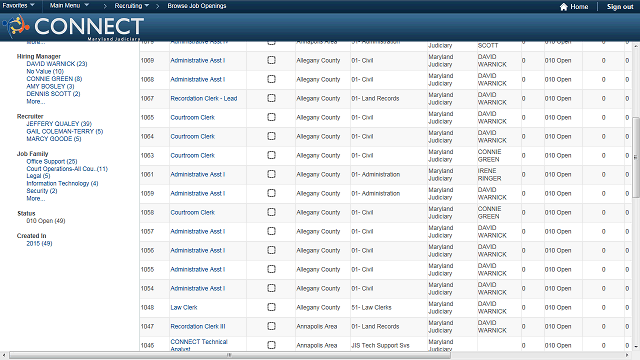The height and width of the screenshot is (360, 640).
Task: Check the box for Recordation Clerk III 1047
Action: tap(271, 326)
